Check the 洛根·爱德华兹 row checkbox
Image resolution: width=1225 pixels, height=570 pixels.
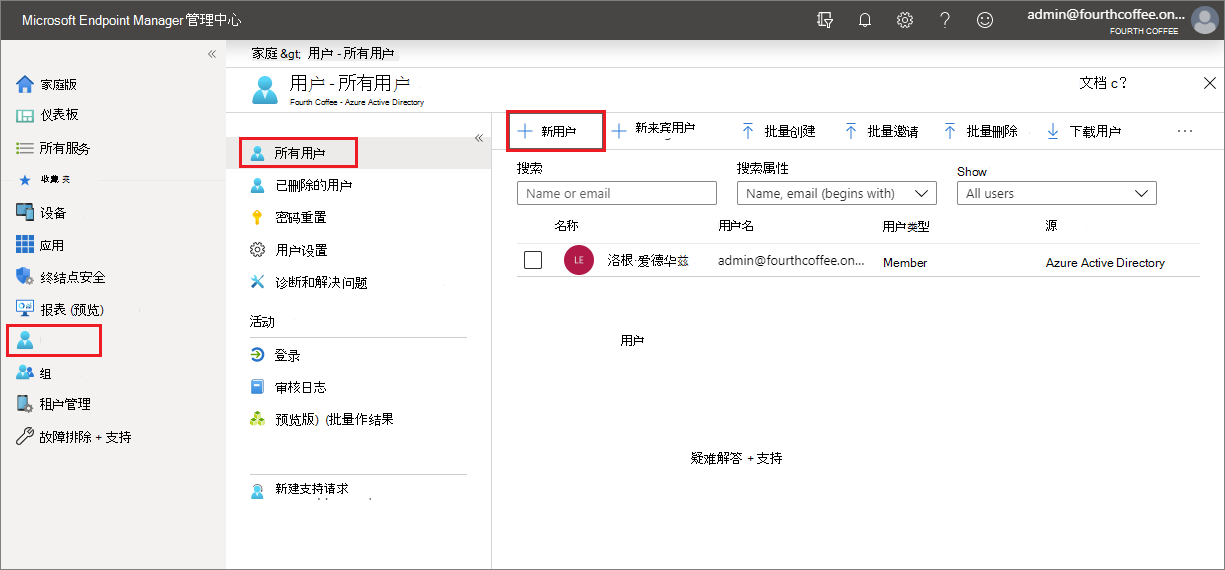click(x=533, y=260)
